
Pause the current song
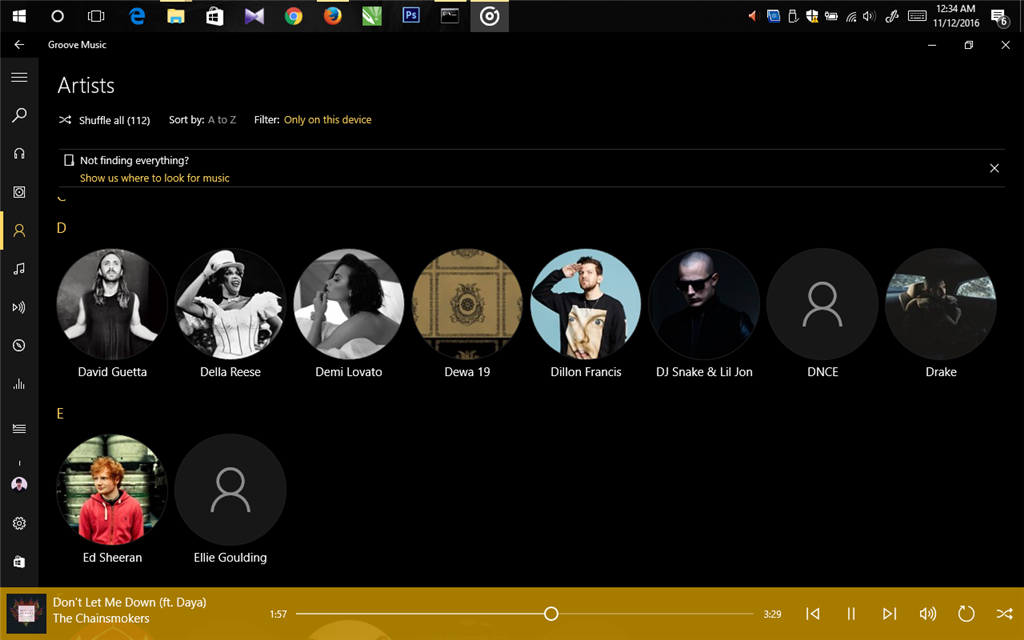pos(851,613)
